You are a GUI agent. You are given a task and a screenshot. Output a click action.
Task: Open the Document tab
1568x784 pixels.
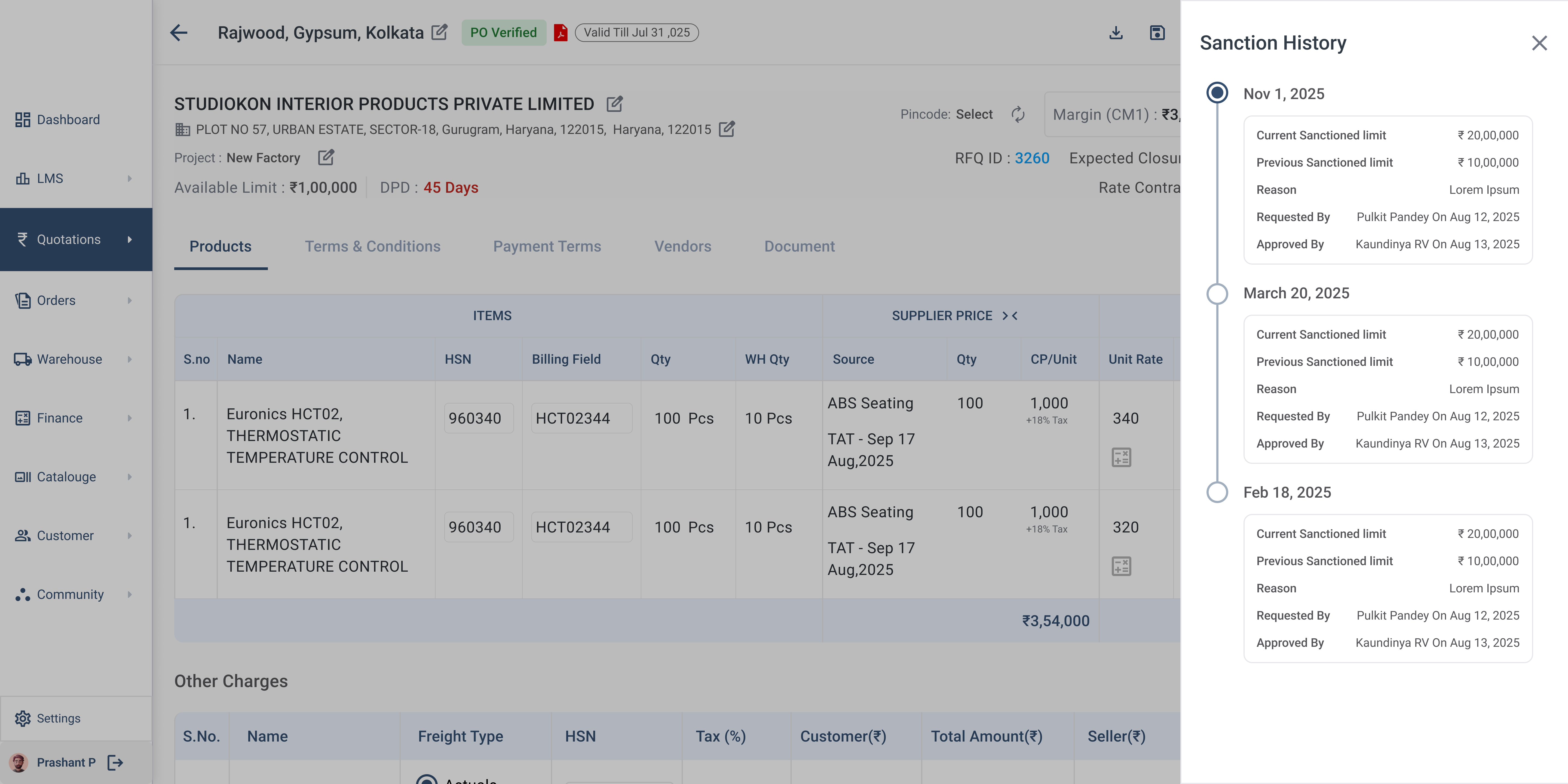click(x=799, y=247)
